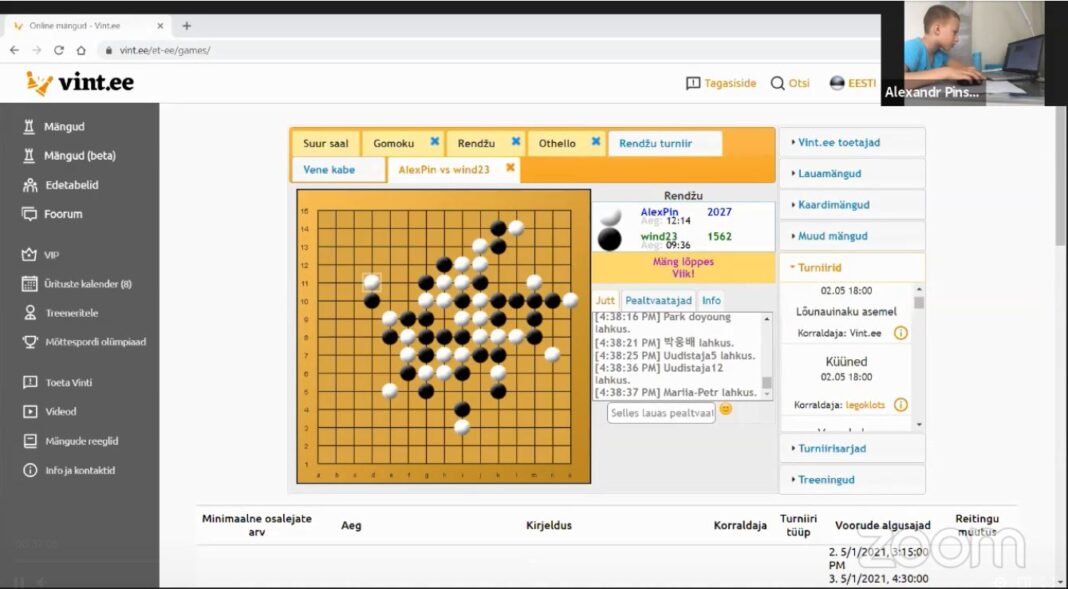Open a new browser tab with plus
Image resolution: width=1068 pixels, height=589 pixels.
click(187, 26)
